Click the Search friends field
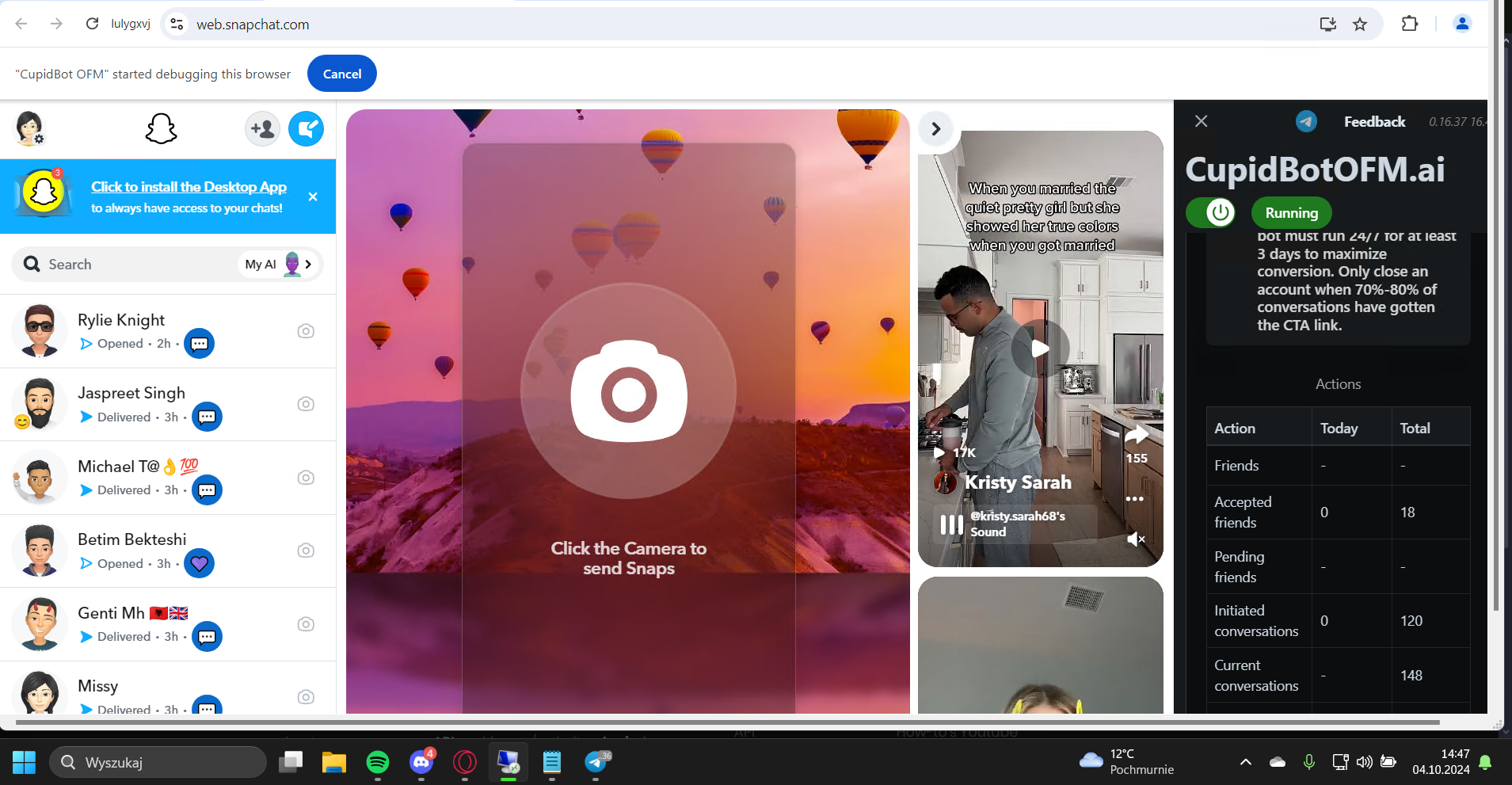 tap(127, 265)
